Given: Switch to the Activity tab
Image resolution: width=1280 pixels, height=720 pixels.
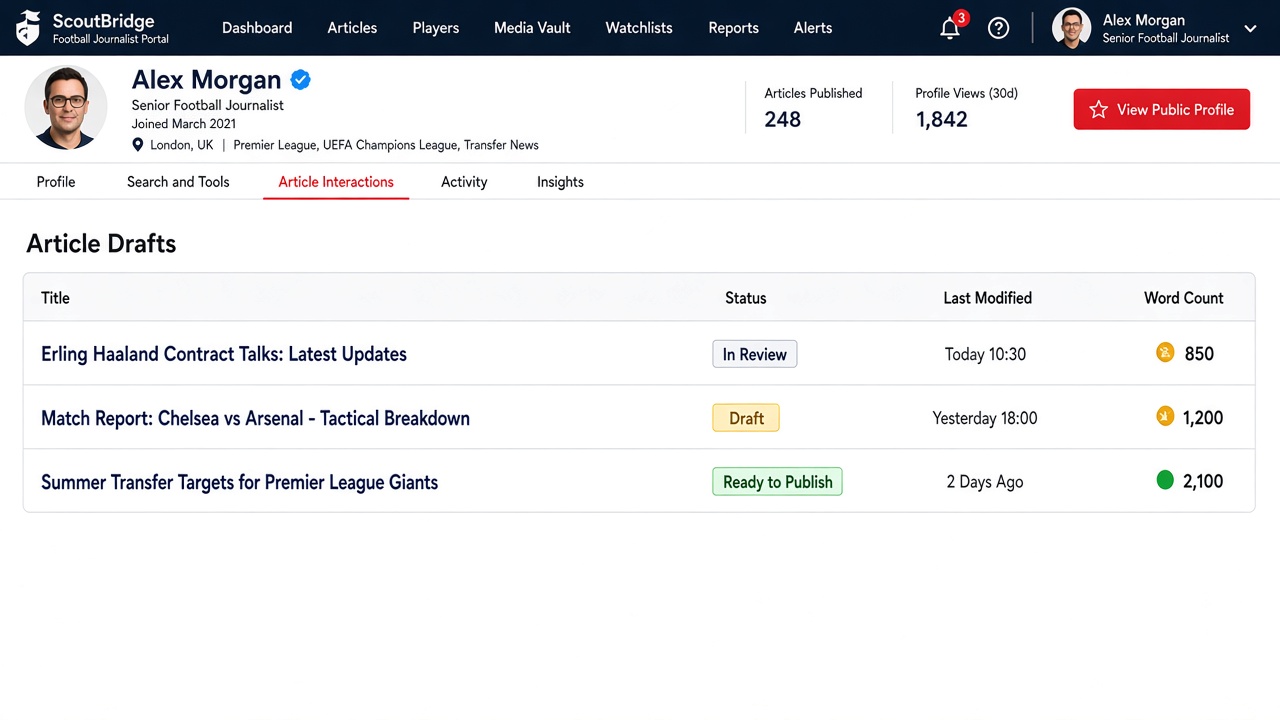Looking at the screenshot, I should tap(464, 182).
